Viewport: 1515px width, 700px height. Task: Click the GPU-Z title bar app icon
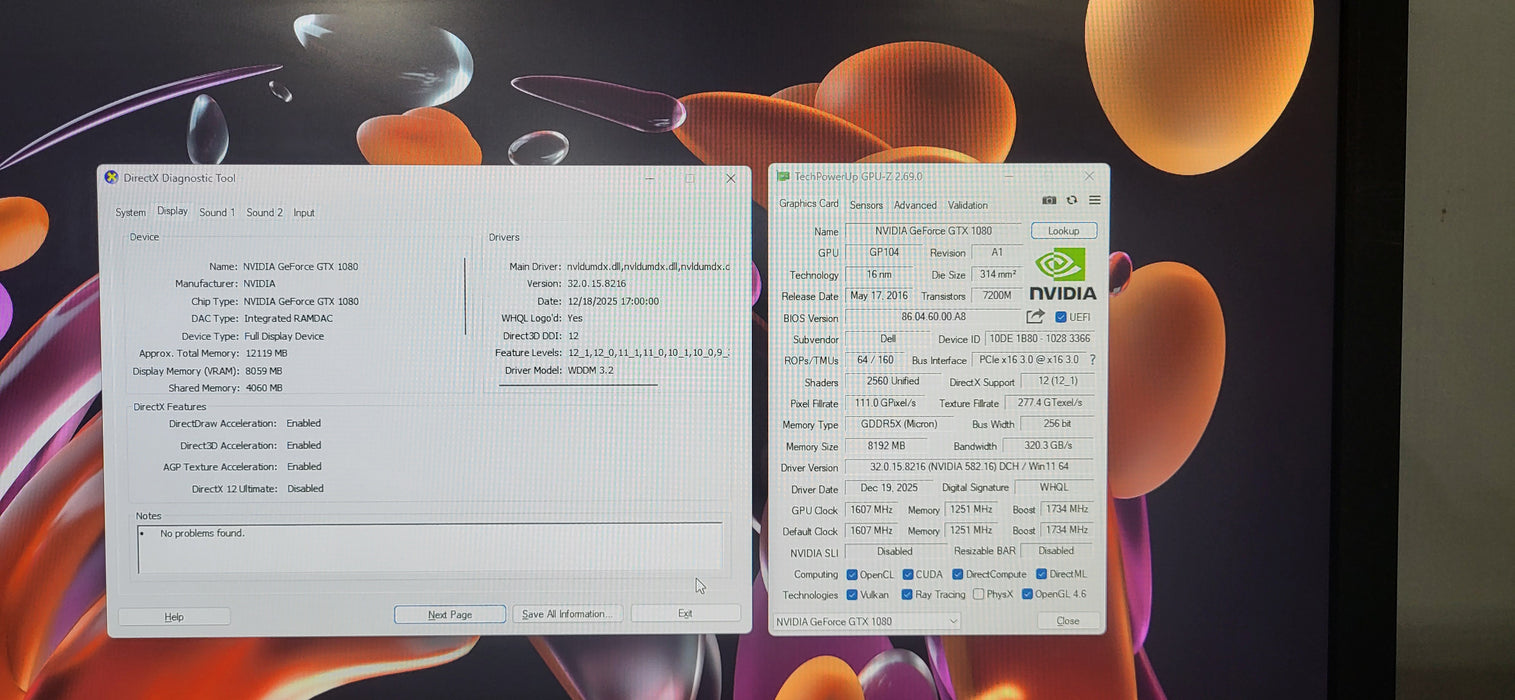pos(783,177)
